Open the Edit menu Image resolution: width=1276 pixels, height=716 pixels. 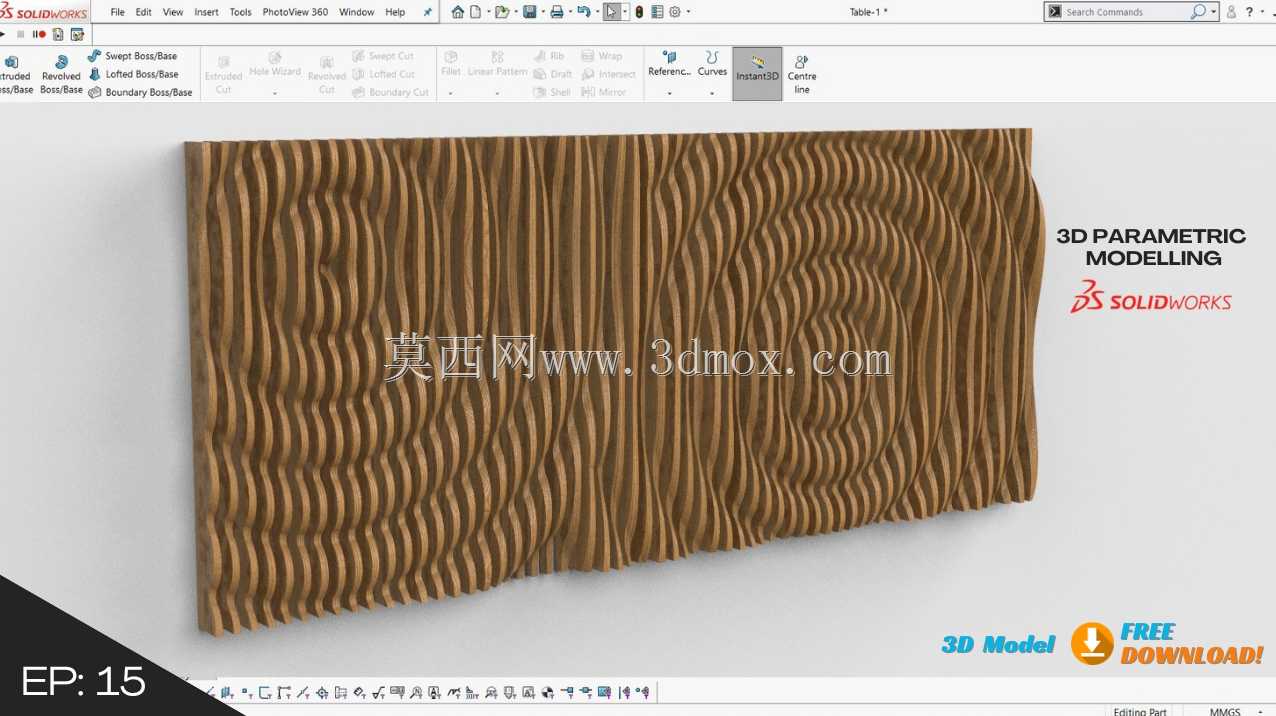click(x=144, y=12)
